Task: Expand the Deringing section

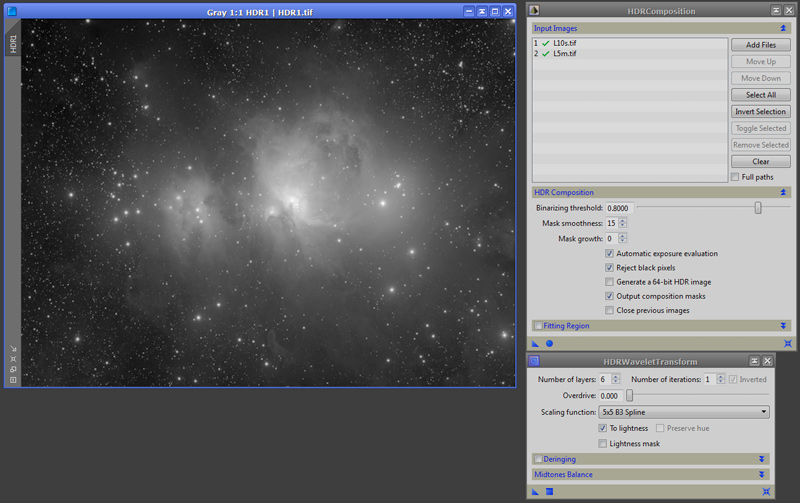Action: [x=762, y=459]
